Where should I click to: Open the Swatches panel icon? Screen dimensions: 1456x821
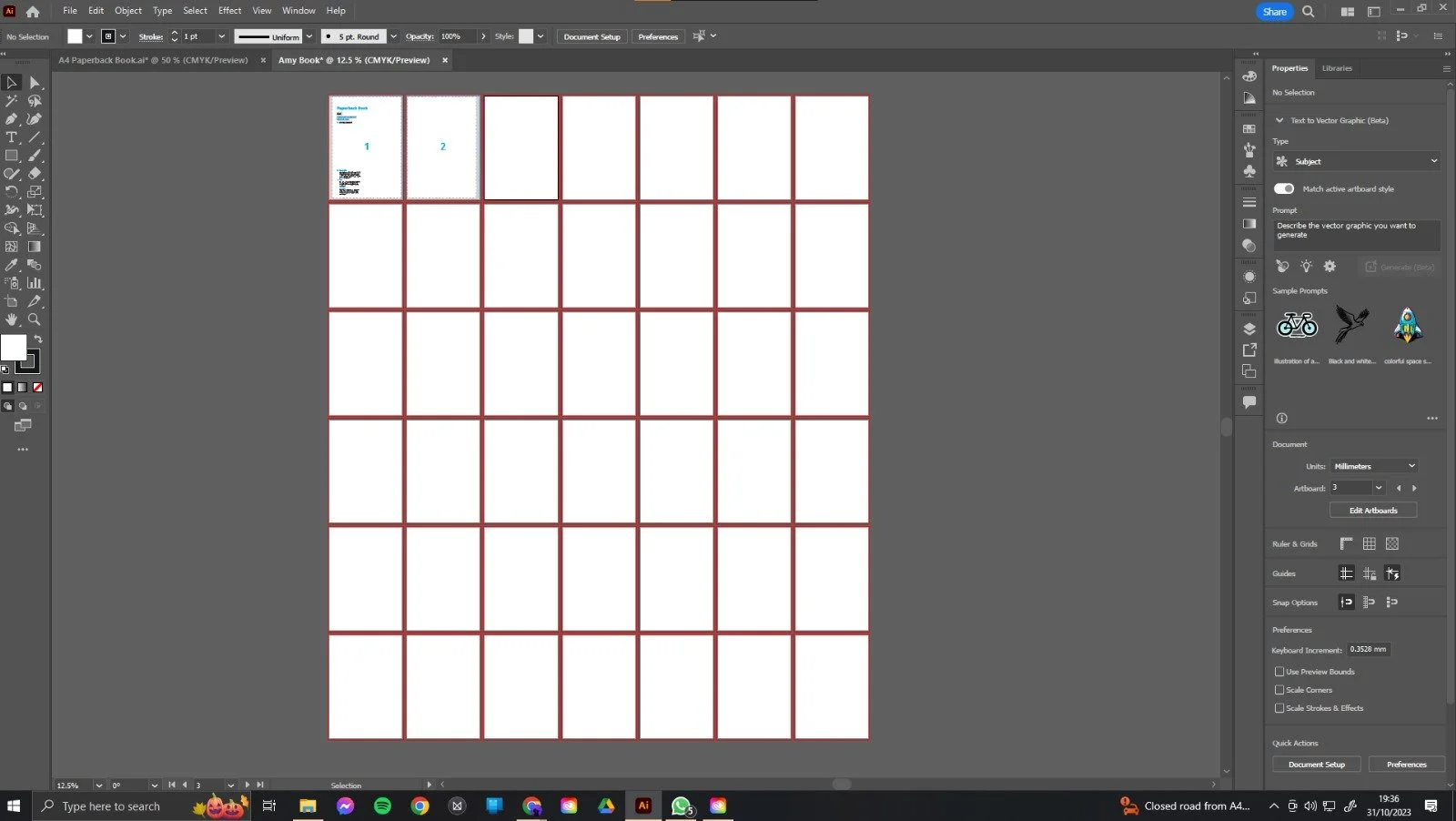click(x=1249, y=129)
